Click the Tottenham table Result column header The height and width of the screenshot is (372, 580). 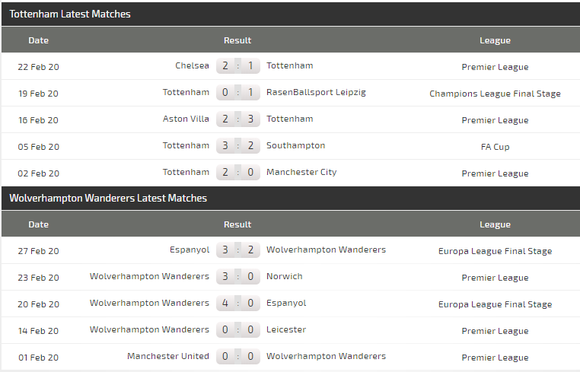tap(237, 40)
